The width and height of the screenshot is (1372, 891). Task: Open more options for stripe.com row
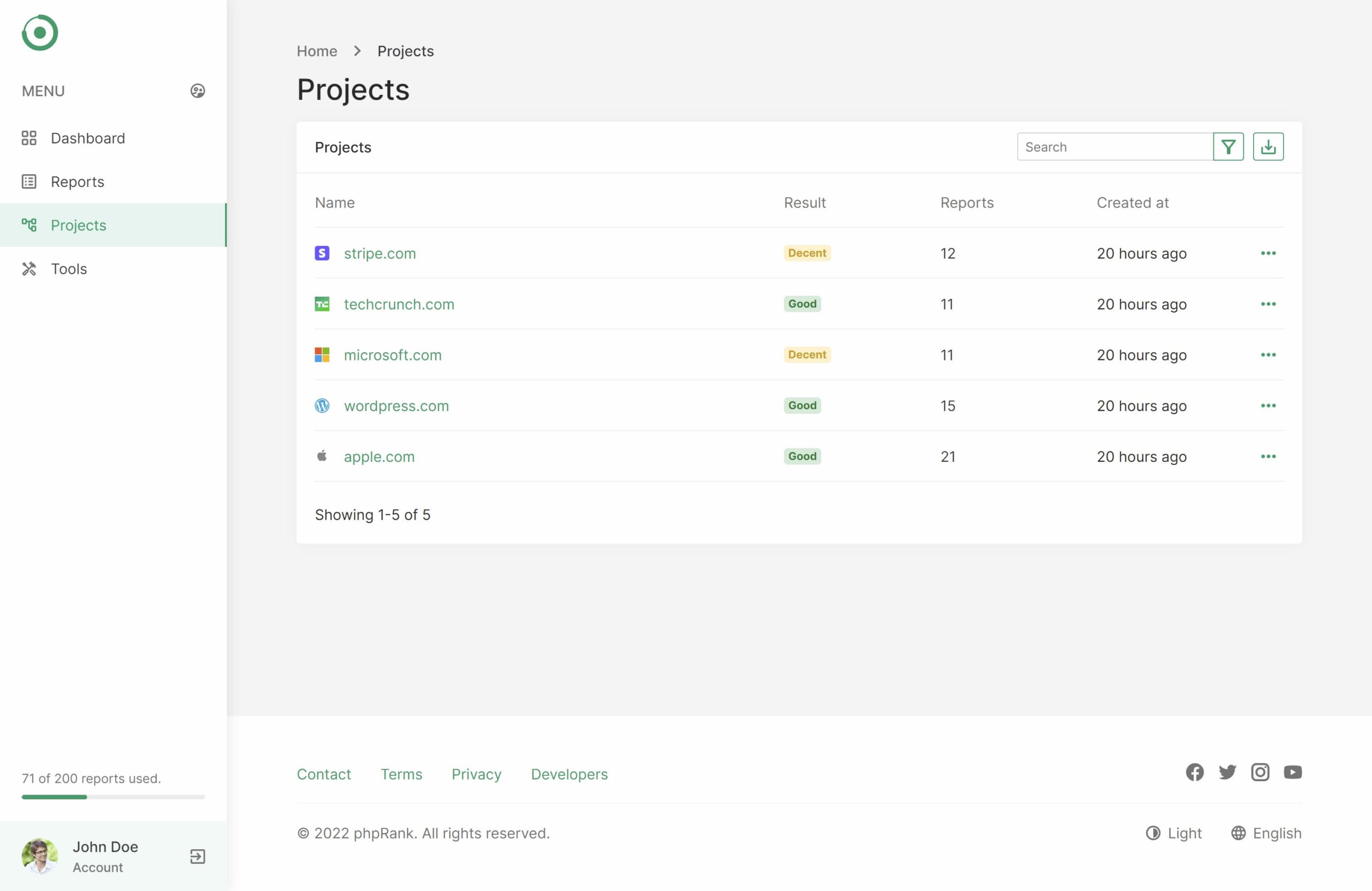[1267, 253]
